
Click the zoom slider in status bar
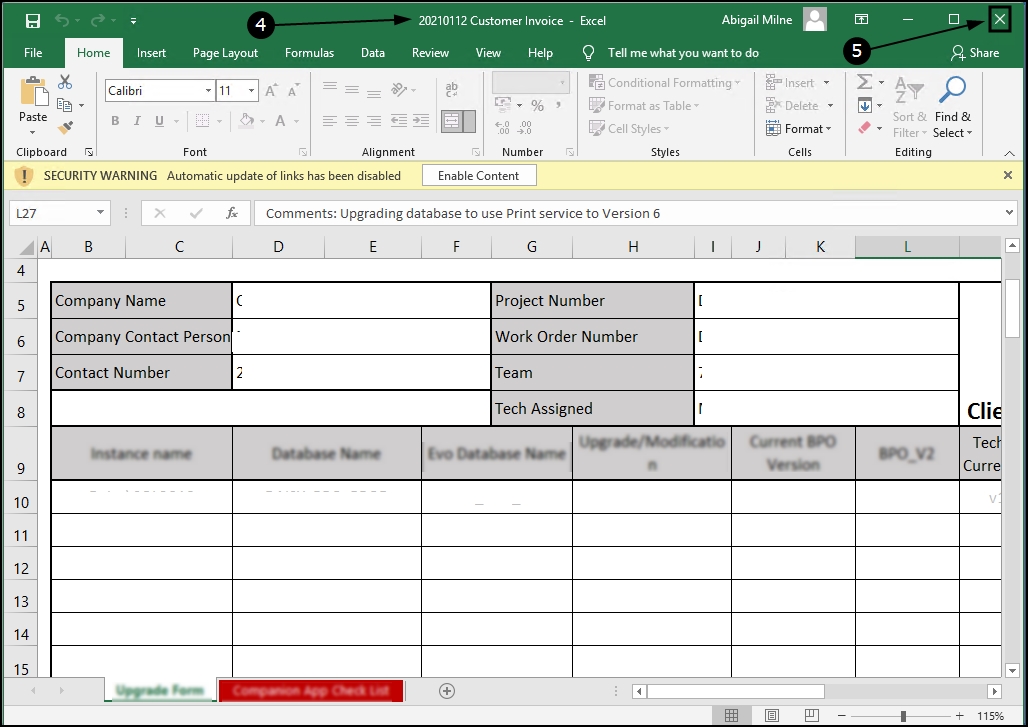[x=903, y=716]
